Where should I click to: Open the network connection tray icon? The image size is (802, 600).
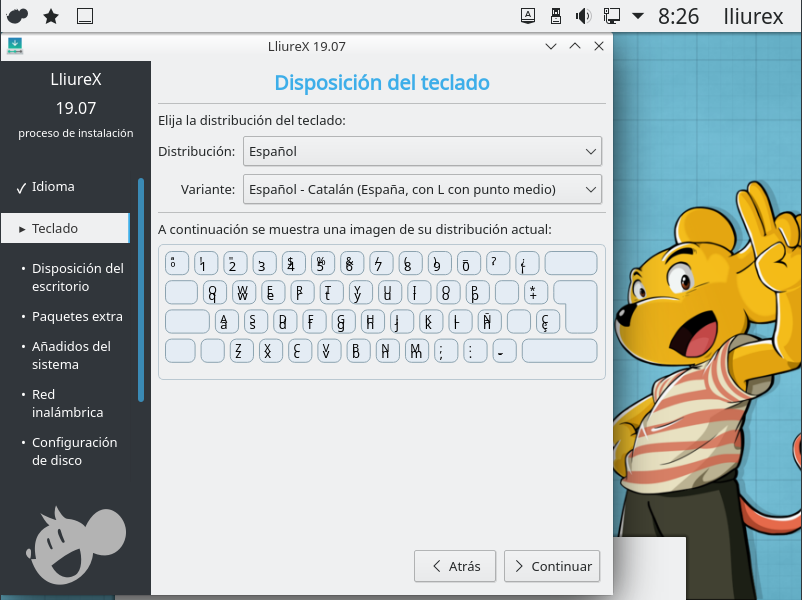pyautogui.click(x=611, y=16)
